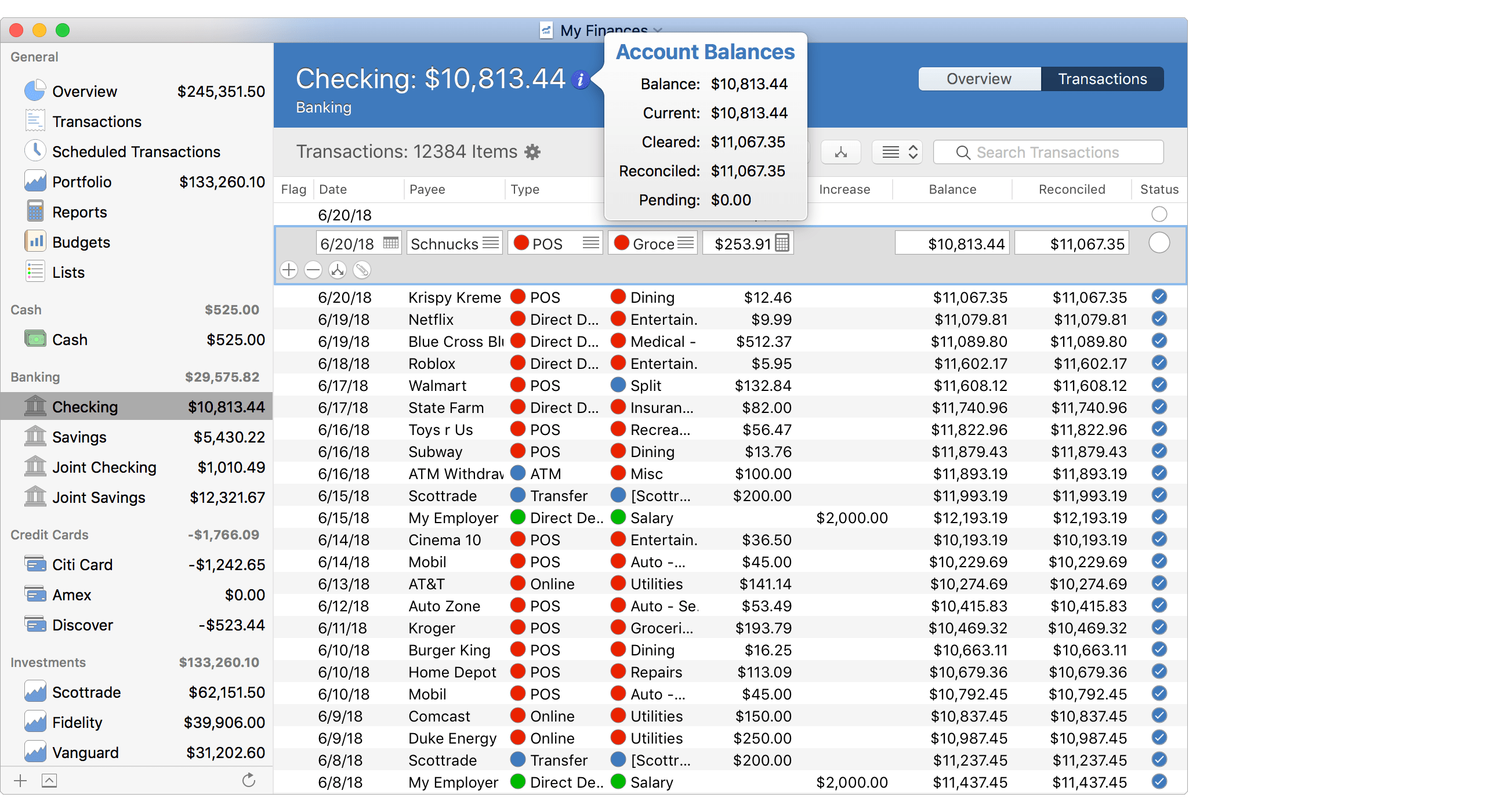The height and width of the screenshot is (812, 1508).
Task: Switch to the Overview tab
Action: [x=979, y=79]
